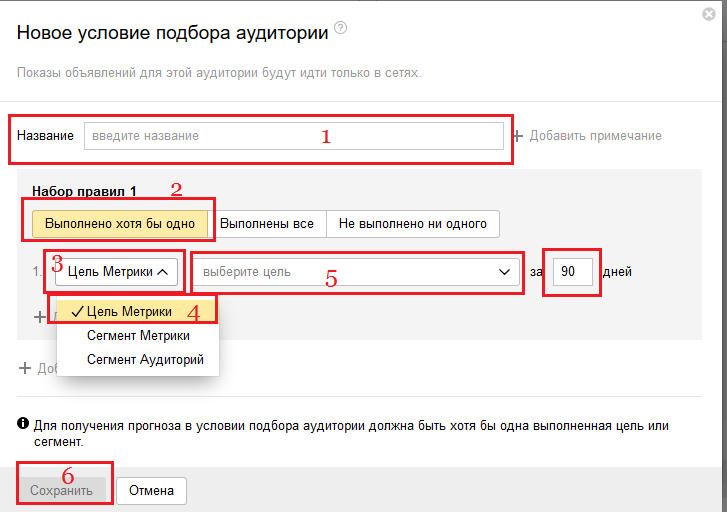Choose 'Цель Метрики' in the dropdown list
The width and height of the screenshot is (727, 512).
click(138, 311)
